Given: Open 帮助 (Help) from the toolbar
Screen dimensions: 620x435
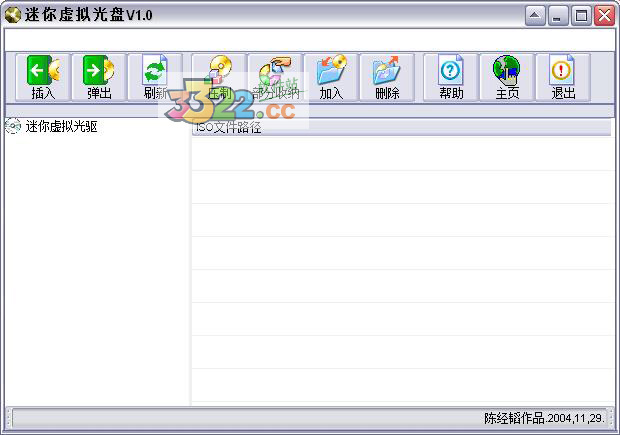Looking at the screenshot, I should (x=451, y=78).
